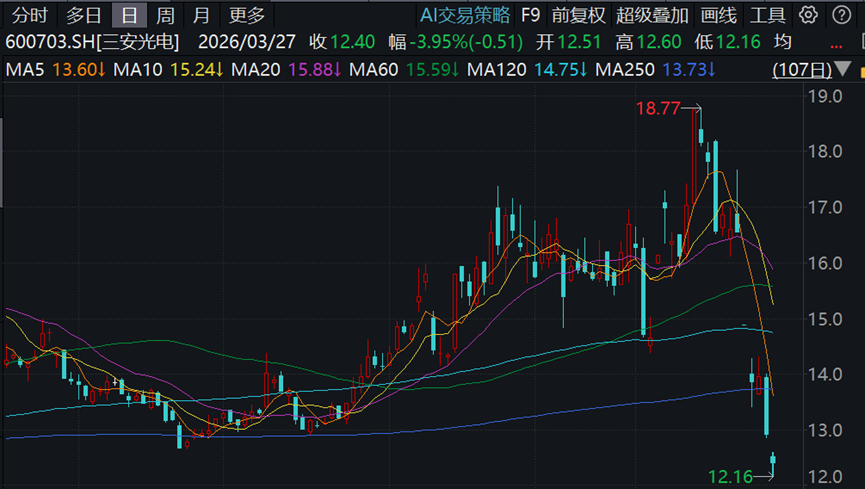
Task: Click the 18.77 peak price marker
Action: 658,108
